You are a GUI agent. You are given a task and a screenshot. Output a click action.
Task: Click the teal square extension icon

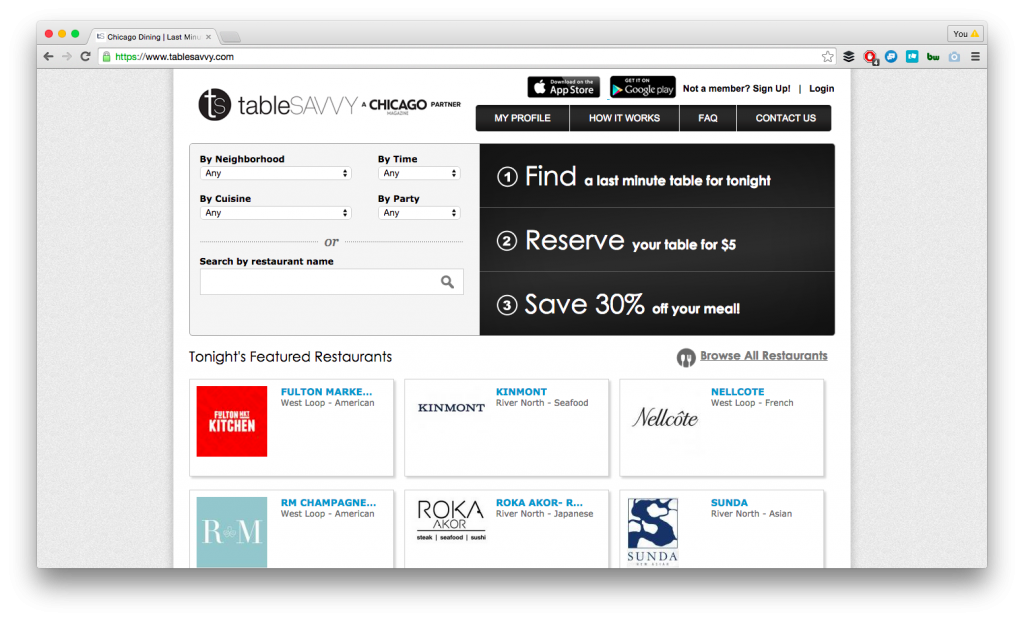(912, 57)
